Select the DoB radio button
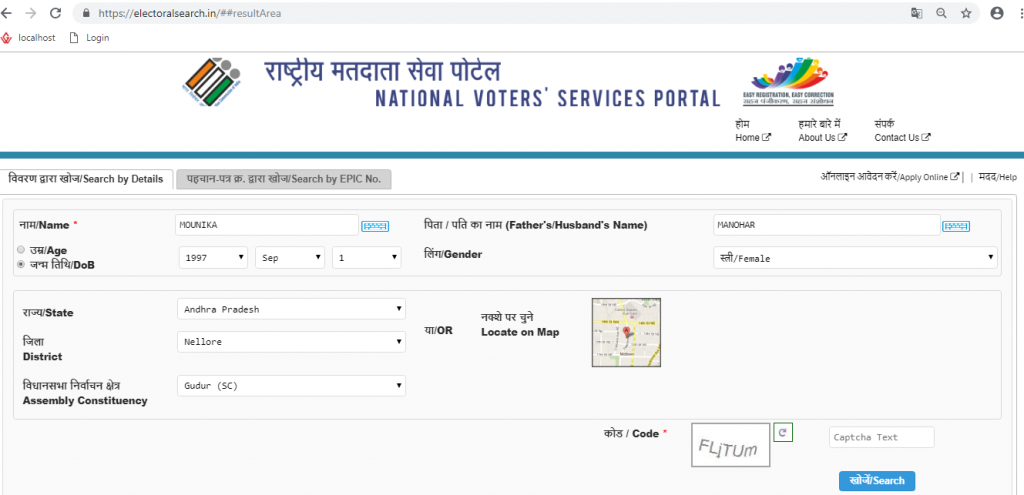Viewport: 1024px width, 495px height. click(x=21, y=264)
